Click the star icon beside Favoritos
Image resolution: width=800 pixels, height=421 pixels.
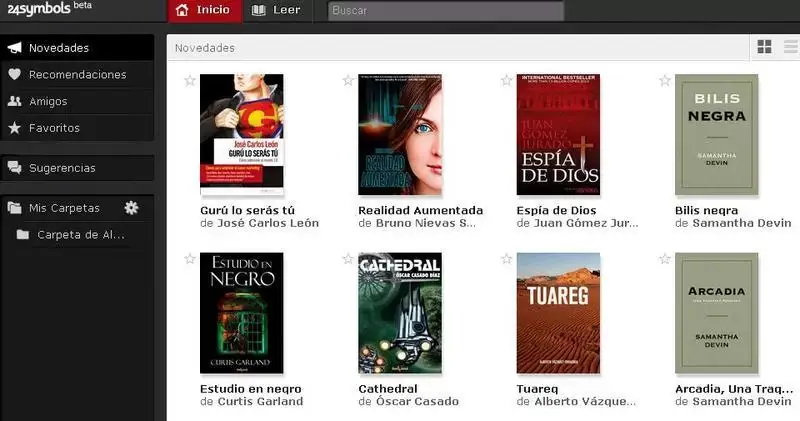15,128
